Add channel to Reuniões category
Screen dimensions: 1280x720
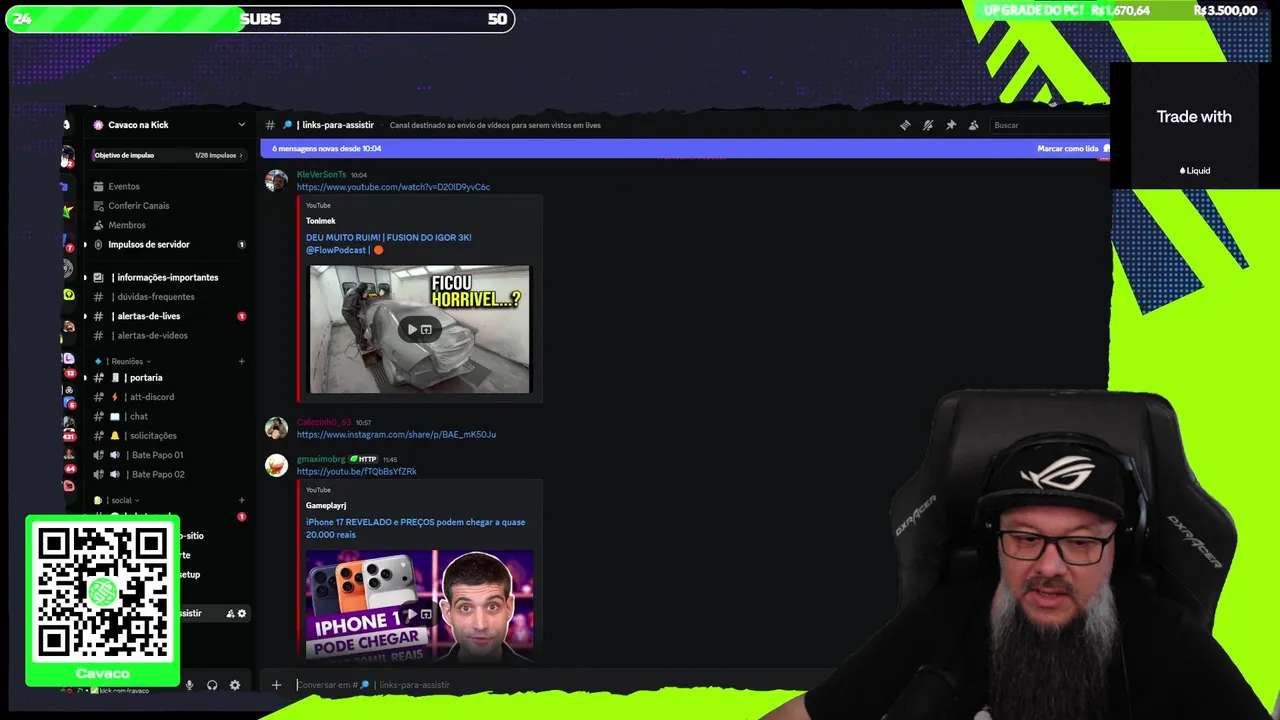click(x=242, y=361)
